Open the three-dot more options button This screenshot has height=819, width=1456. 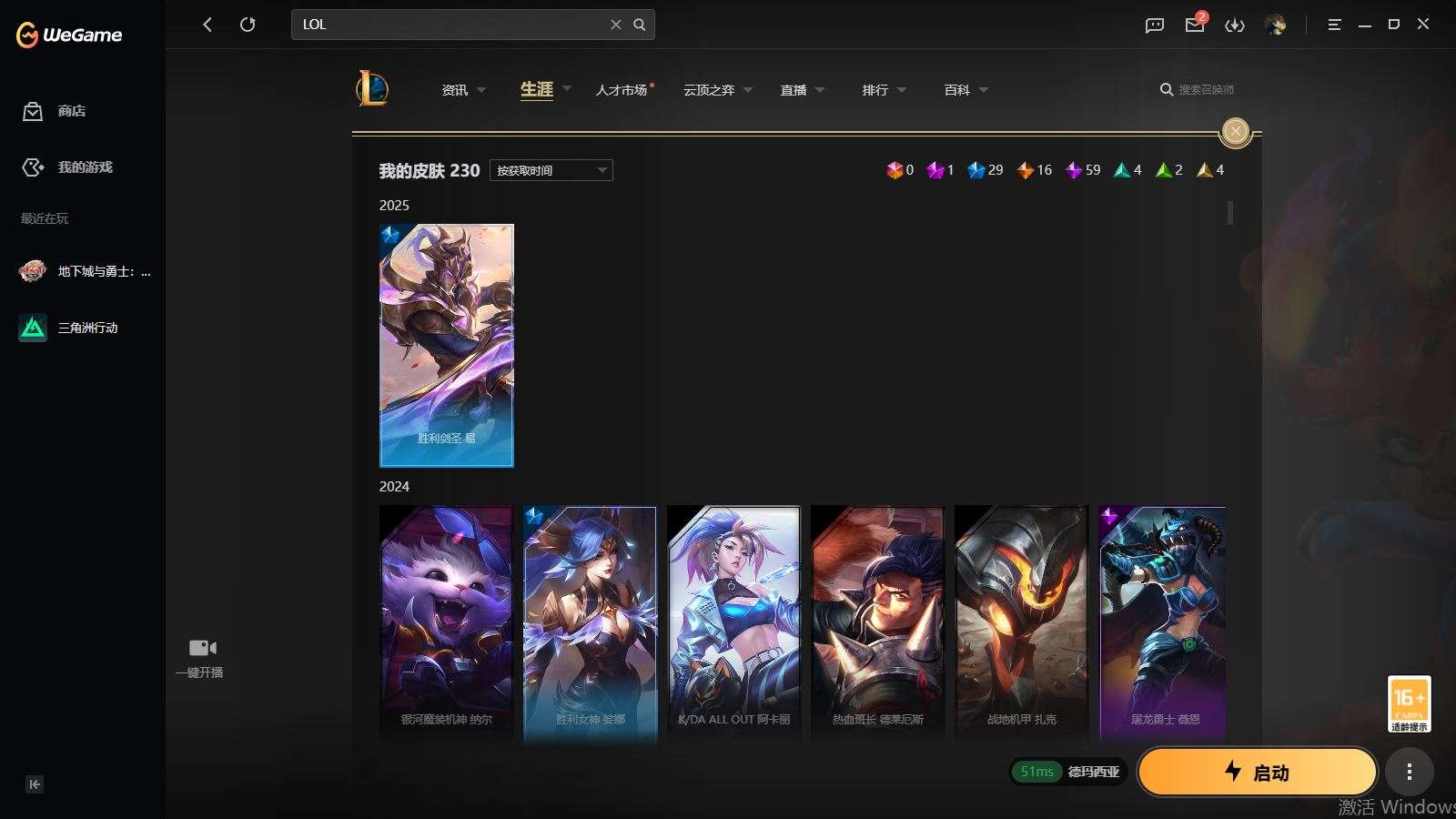[1410, 773]
